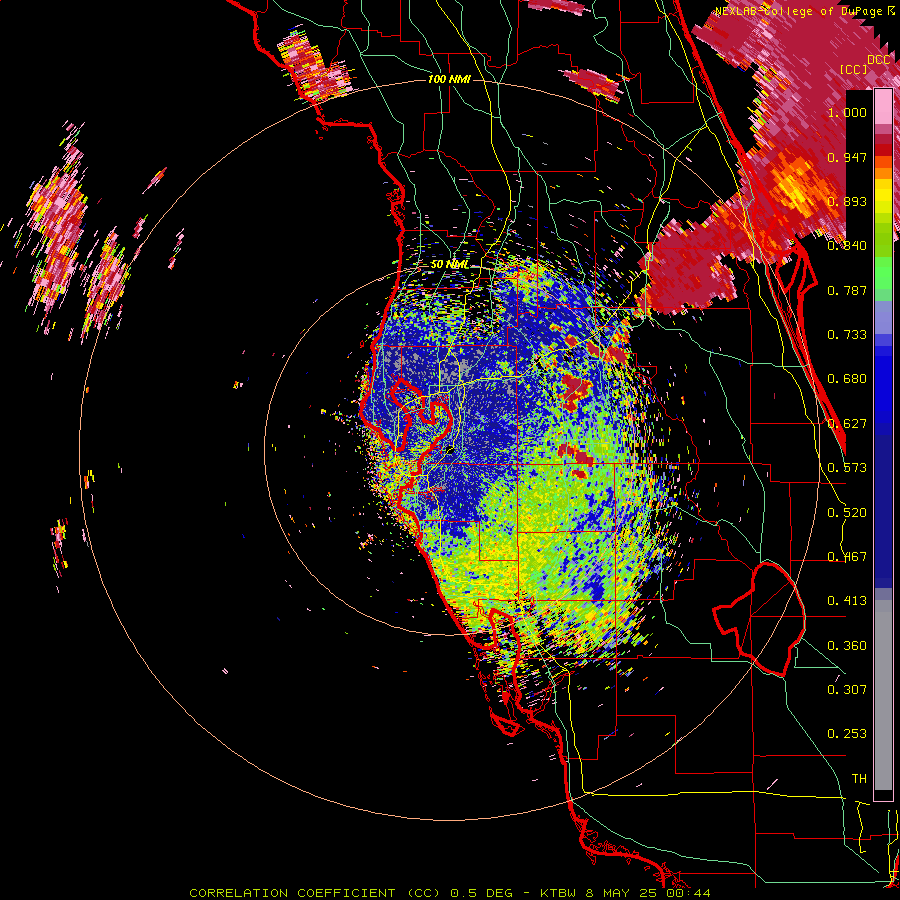Select the 0.520 scale value

point(847,513)
